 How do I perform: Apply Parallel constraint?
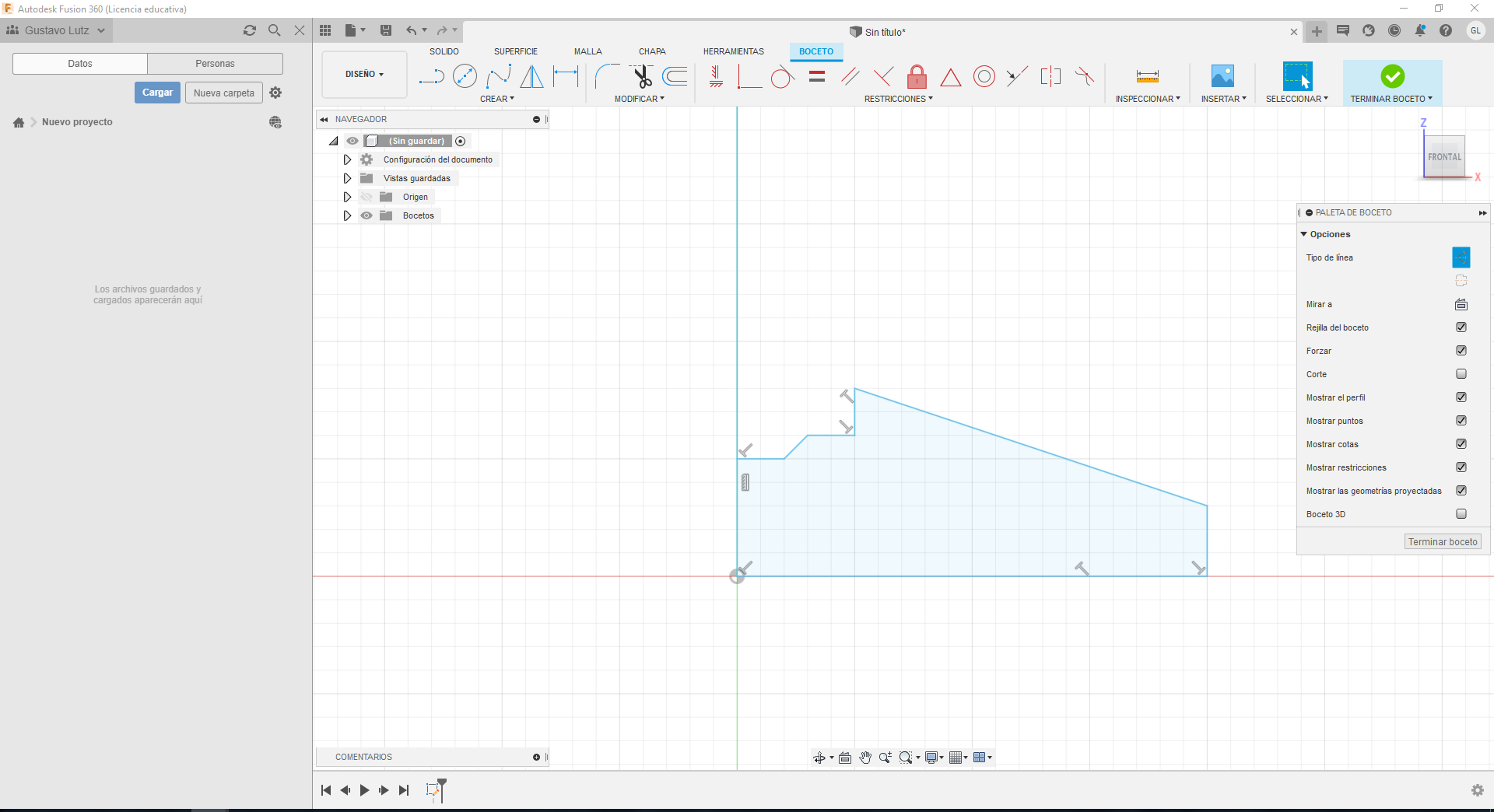pos(850,76)
